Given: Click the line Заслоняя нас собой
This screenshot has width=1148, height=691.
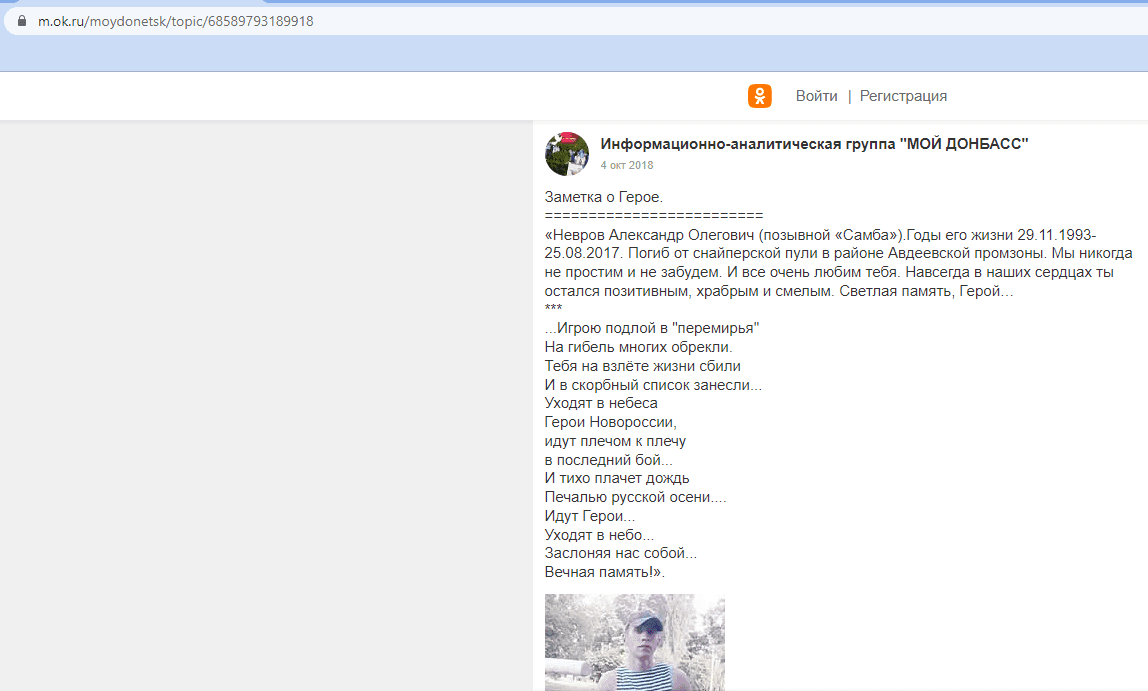Looking at the screenshot, I should (x=621, y=553).
